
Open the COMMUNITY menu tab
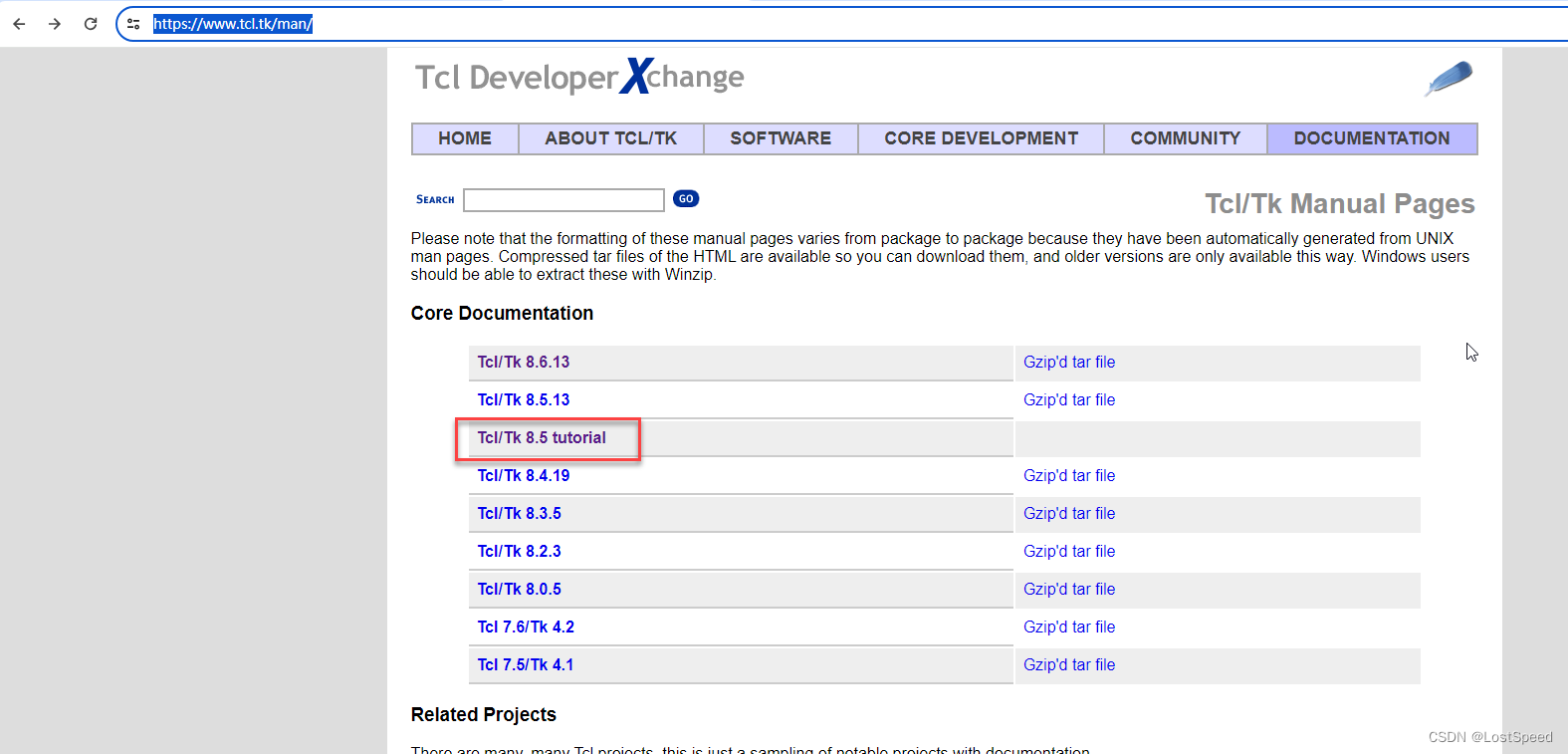[1186, 138]
